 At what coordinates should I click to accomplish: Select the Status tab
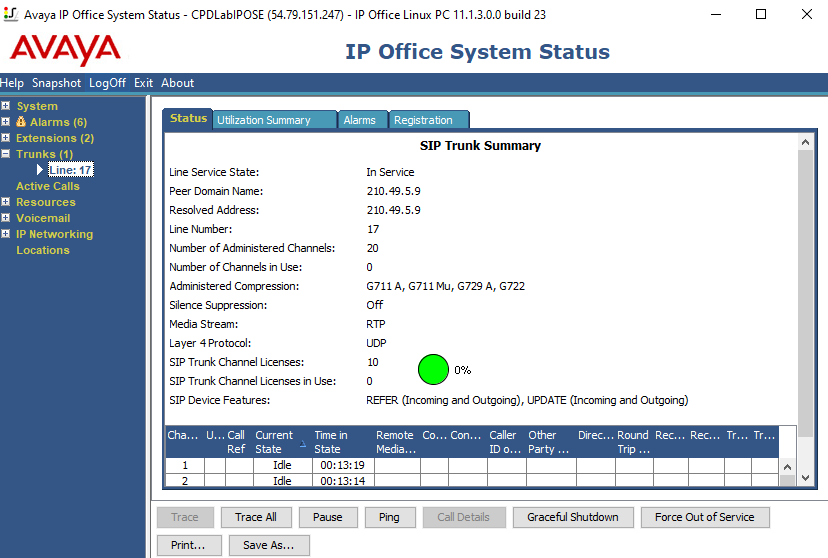[x=188, y=118]
